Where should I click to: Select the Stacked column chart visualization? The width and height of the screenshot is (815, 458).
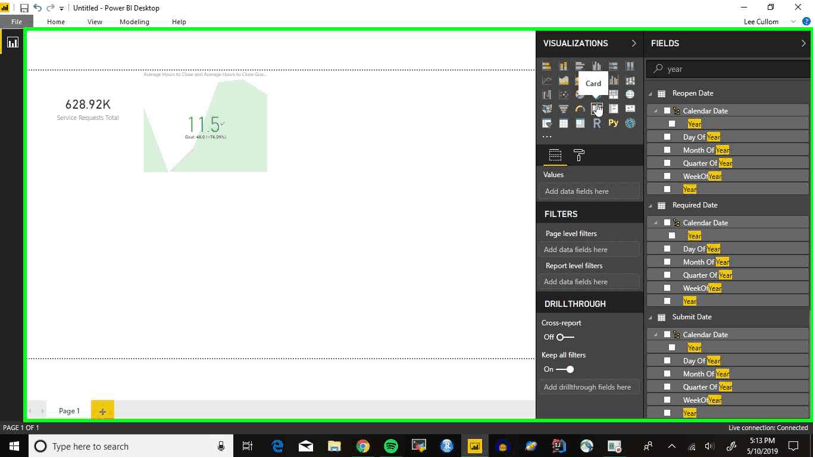563,66
